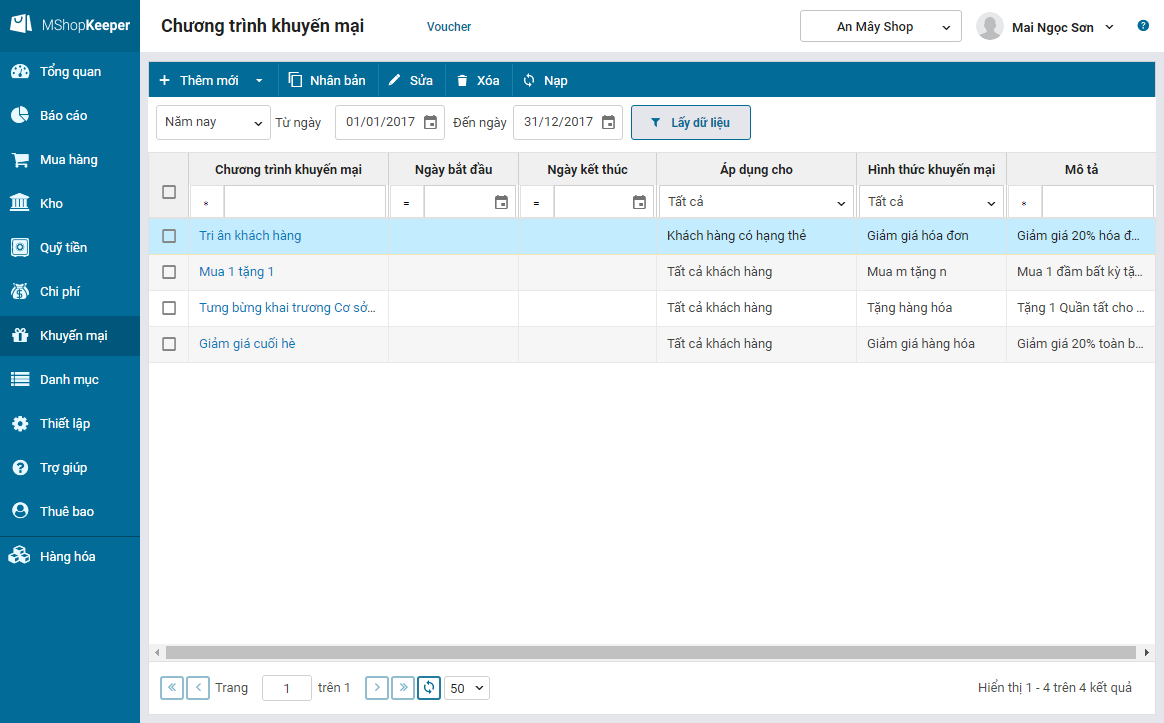Click the MShopKeeper logo icon
This screenshot has width=1164, height=723.
[x=21, y=24]
